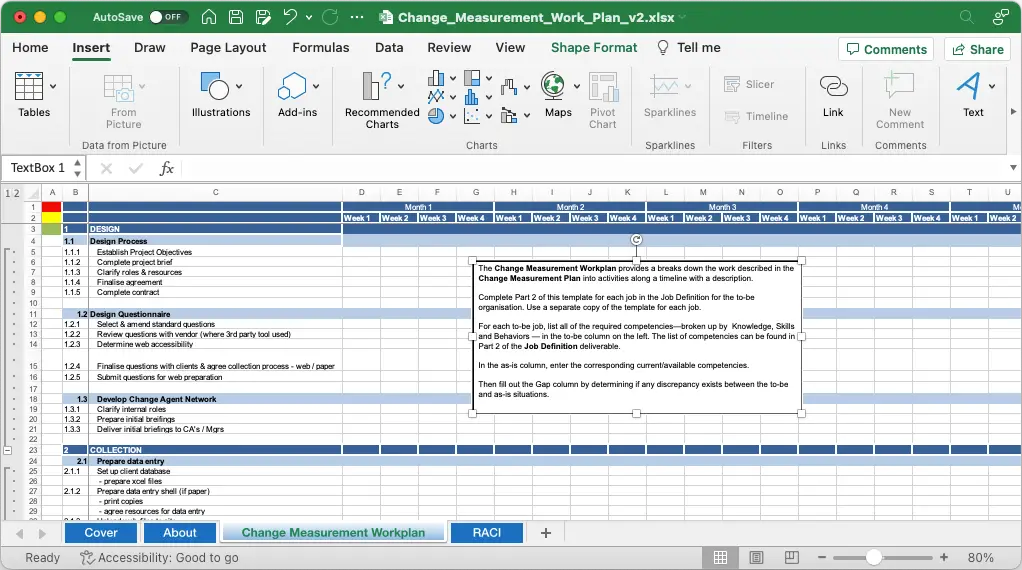Open the Page Layout tab

coord(228,48)
